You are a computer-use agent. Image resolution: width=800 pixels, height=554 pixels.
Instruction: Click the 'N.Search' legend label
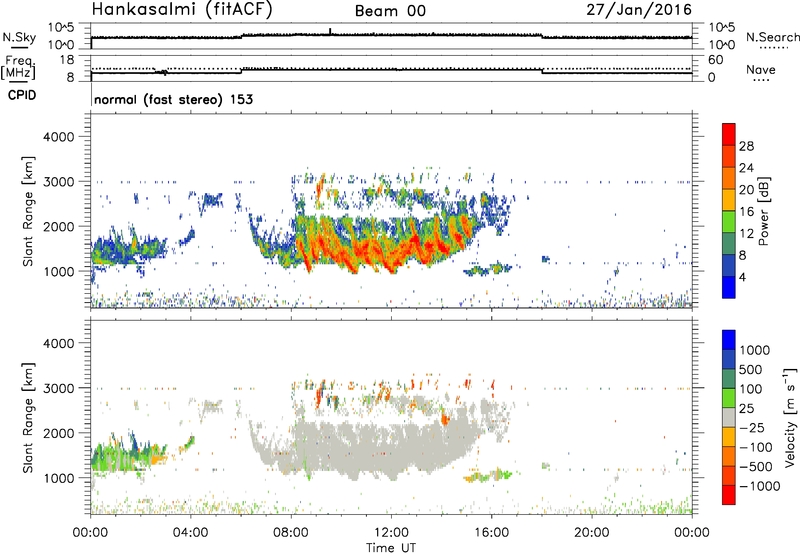click(773, 37)
